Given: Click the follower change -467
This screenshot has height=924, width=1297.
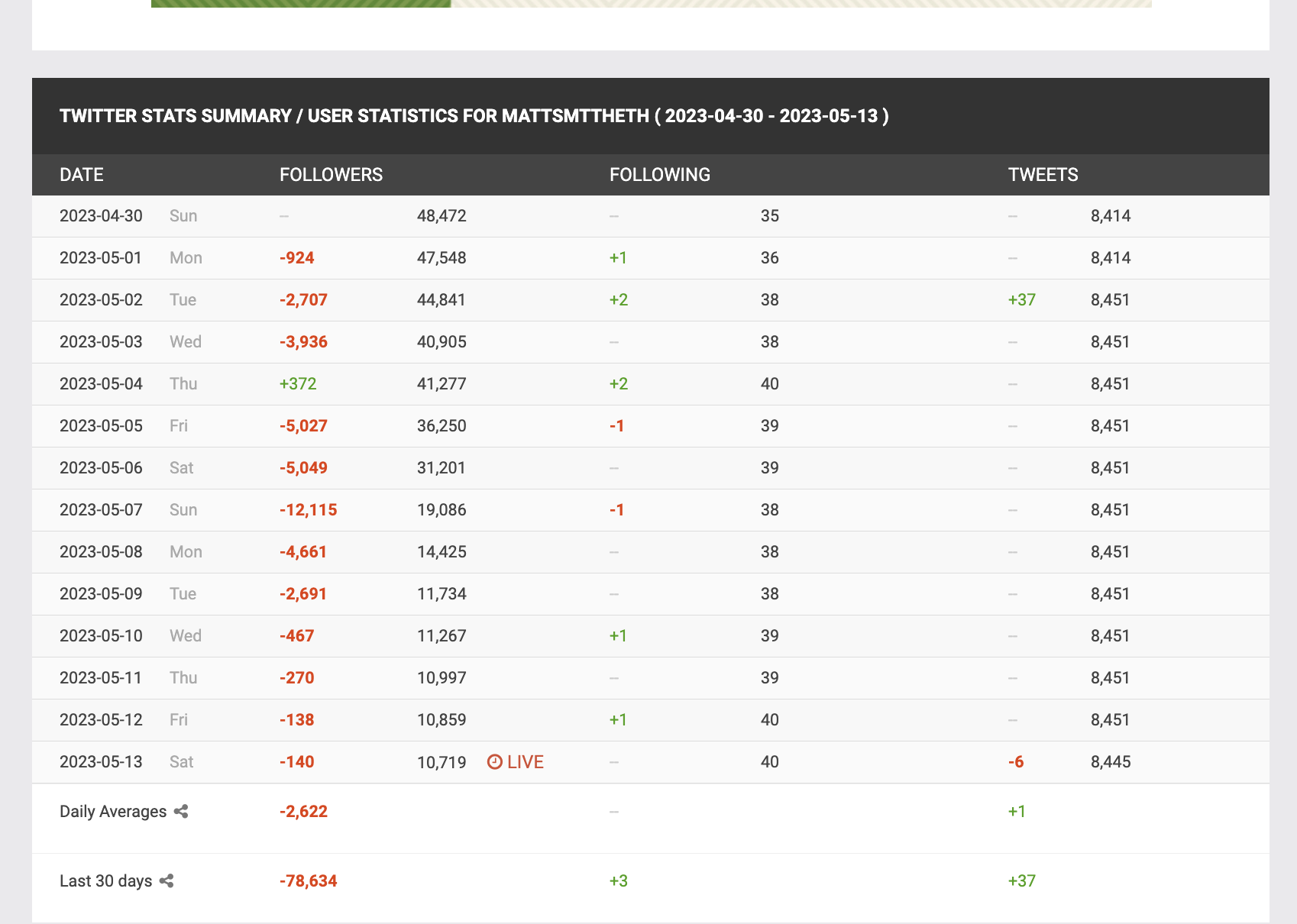Looking at the screenshot, I should [297, 636].
